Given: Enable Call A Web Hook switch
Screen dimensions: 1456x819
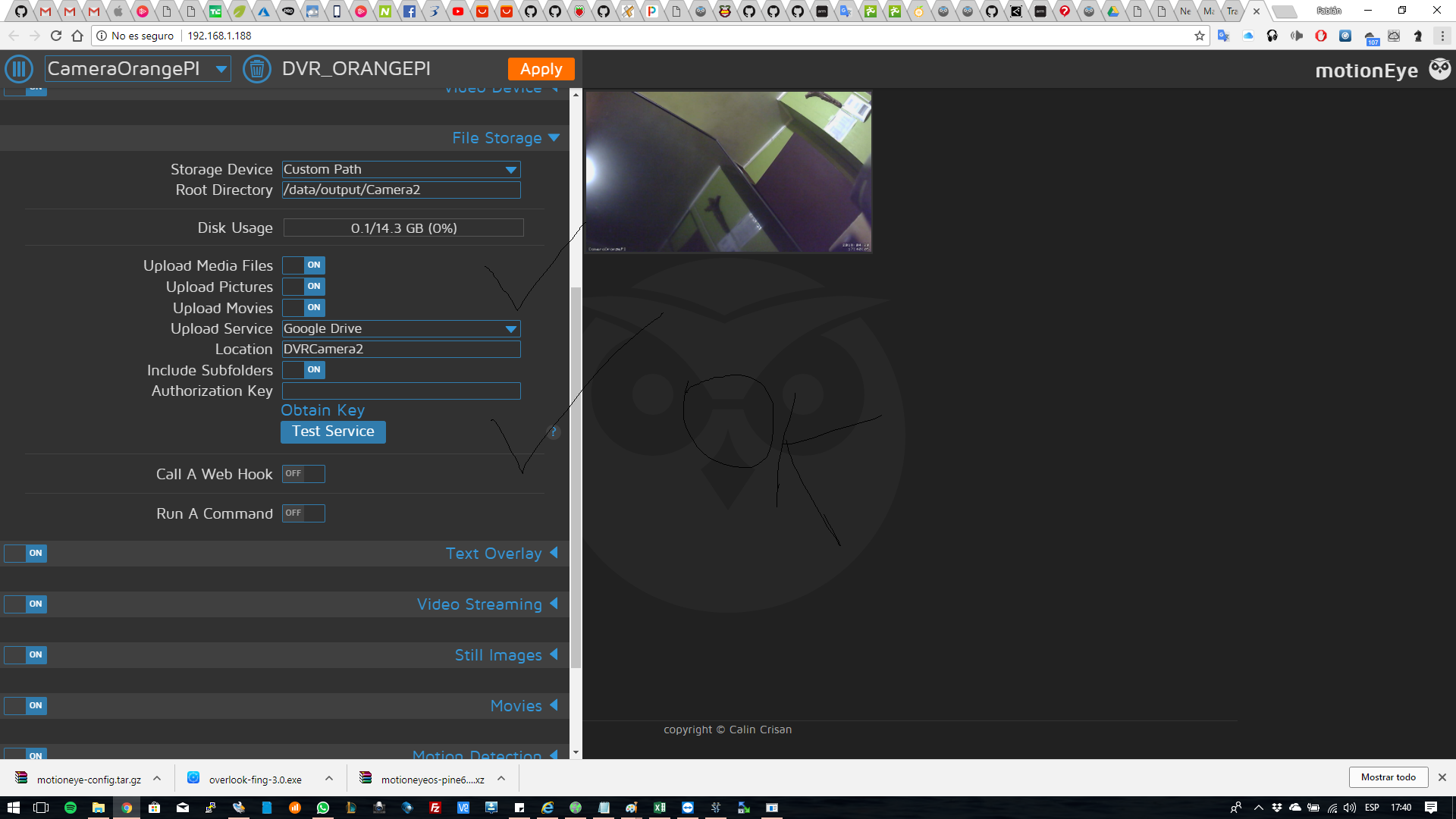Looking at the screenshot, I should click(303, 474).
